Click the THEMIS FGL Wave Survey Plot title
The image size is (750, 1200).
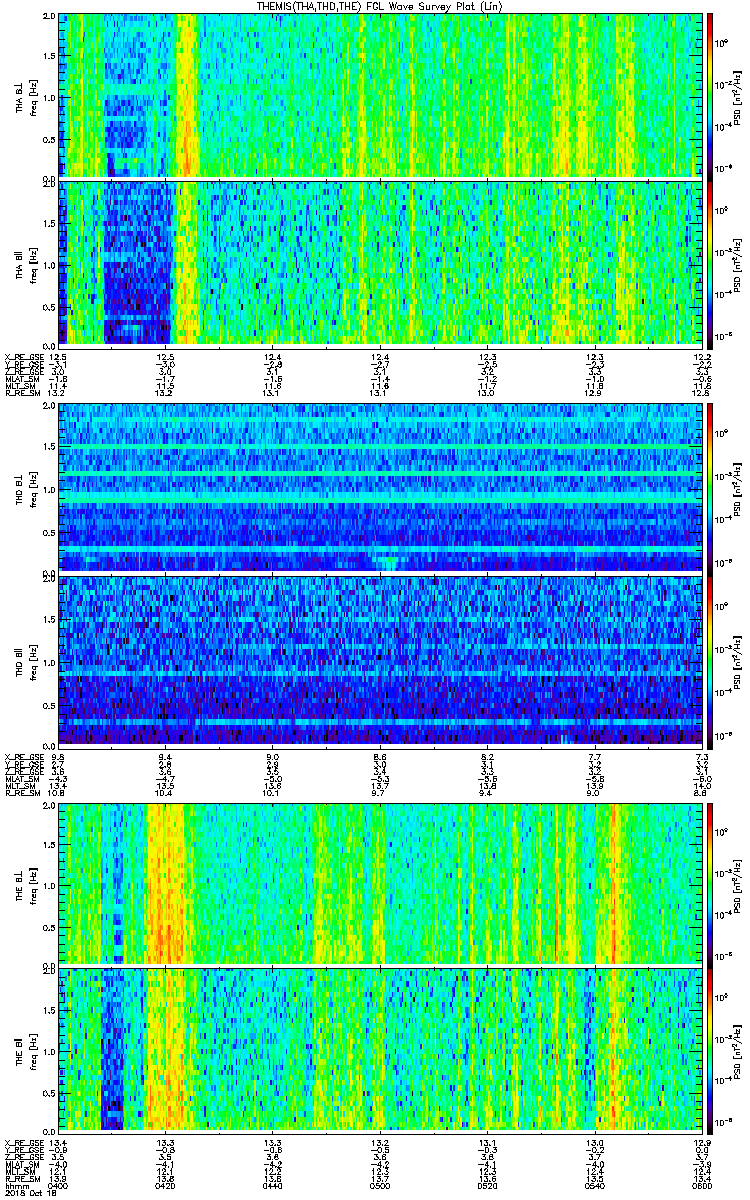[380, 7]
